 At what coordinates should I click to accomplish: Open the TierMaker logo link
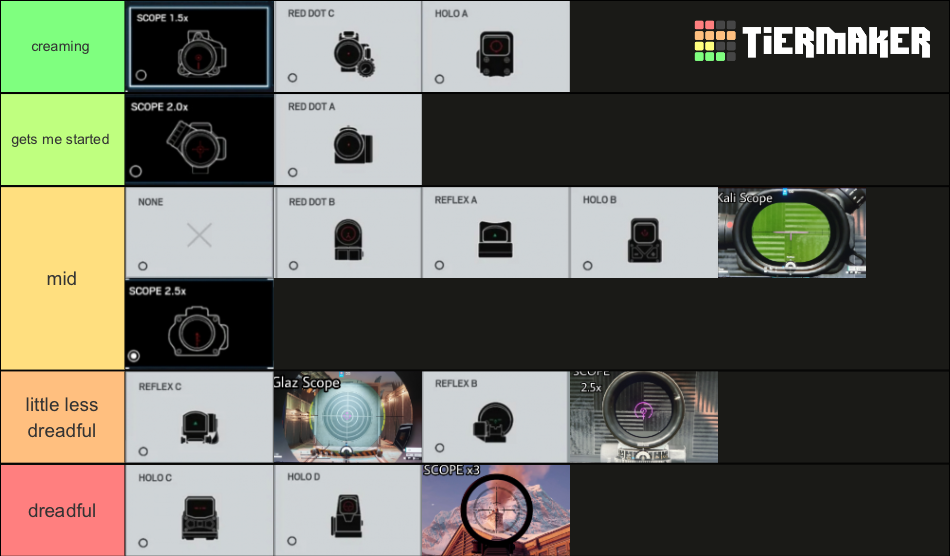(x=812, y=42)
